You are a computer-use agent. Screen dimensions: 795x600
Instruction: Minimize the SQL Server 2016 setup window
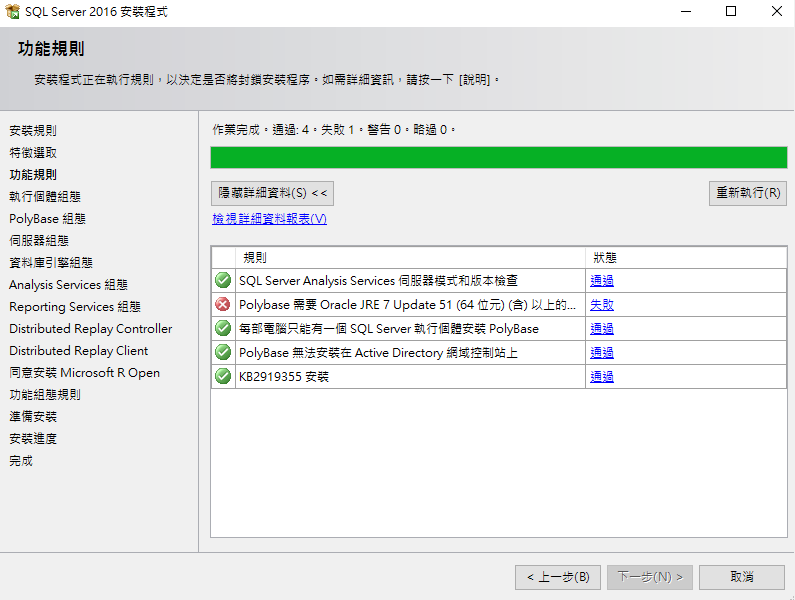pyautogui.click(x=686, y=11)
